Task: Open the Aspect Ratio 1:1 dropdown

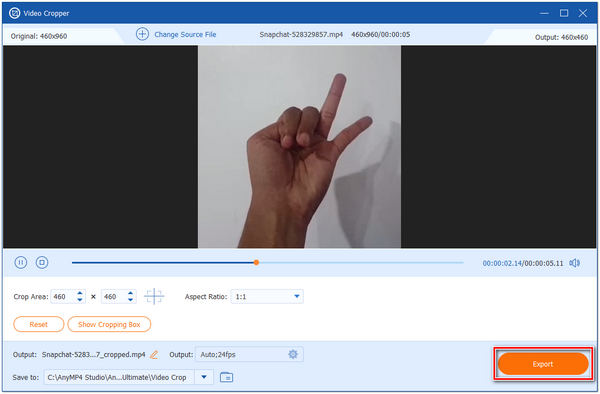Action: click(x=267, y=296)
